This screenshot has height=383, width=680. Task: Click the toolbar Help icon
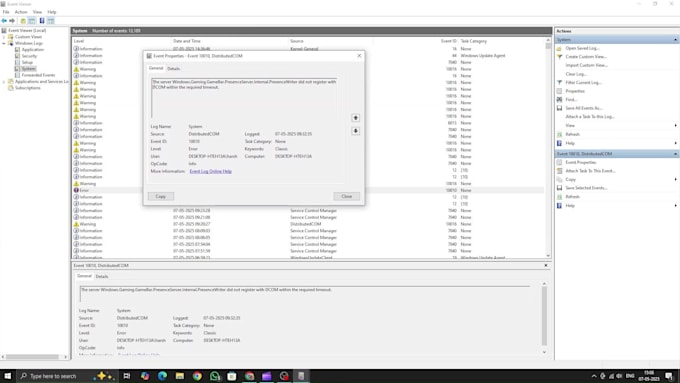pyautogui.click(x=42, y=21)
